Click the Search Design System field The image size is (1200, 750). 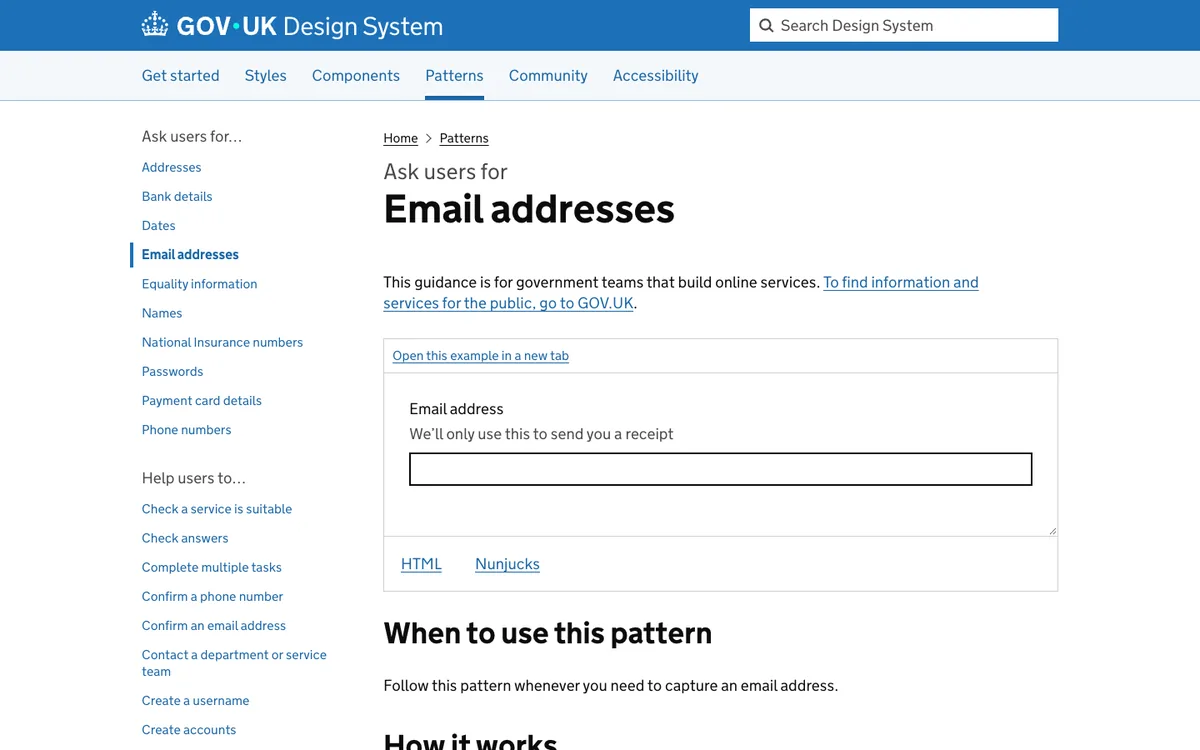coord(904,26)
